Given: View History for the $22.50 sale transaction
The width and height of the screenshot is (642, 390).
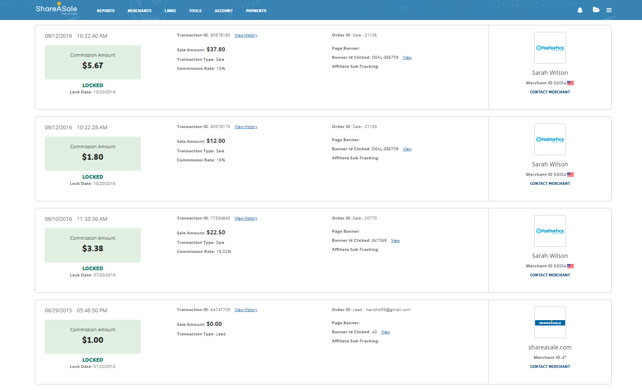Looking at the screenshot, I should click(x=246, y=219).
